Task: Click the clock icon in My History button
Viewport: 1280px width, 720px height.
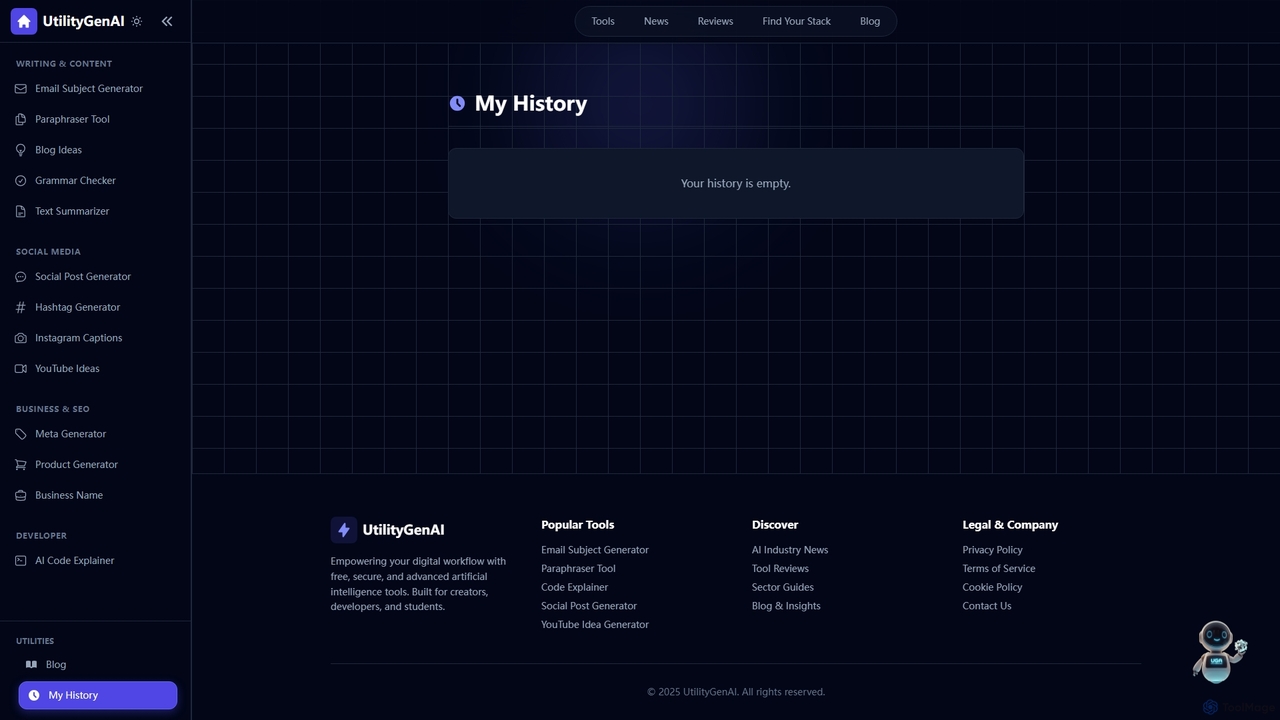Action: tap(34, 695)
